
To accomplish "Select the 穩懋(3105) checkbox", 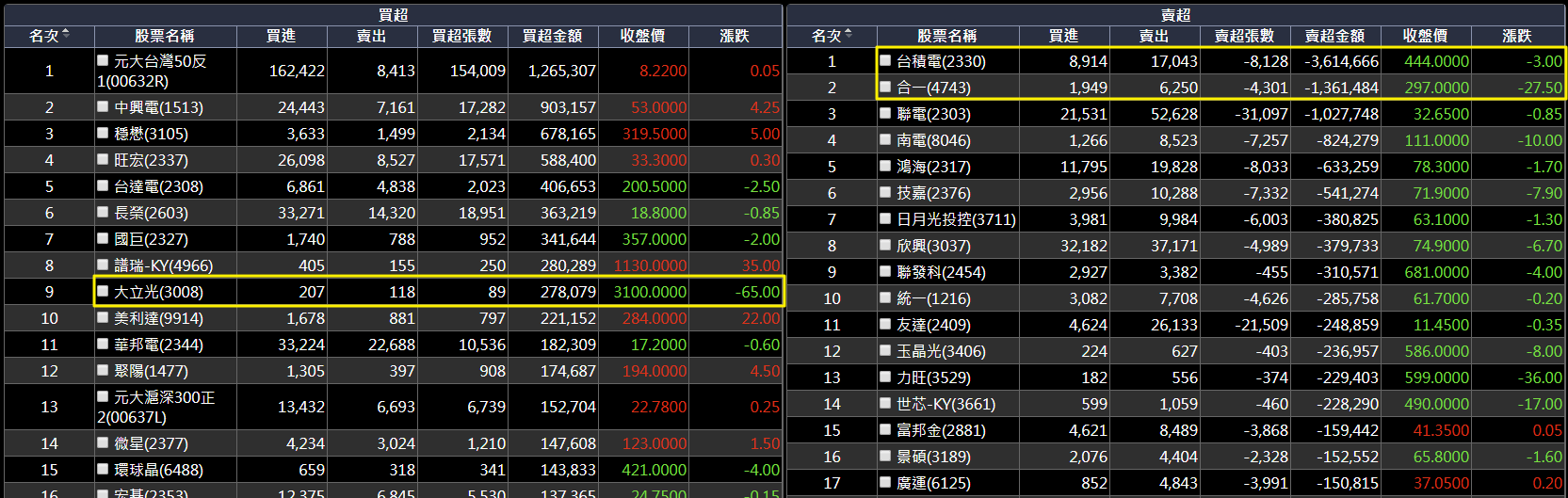I will [103, 134].
